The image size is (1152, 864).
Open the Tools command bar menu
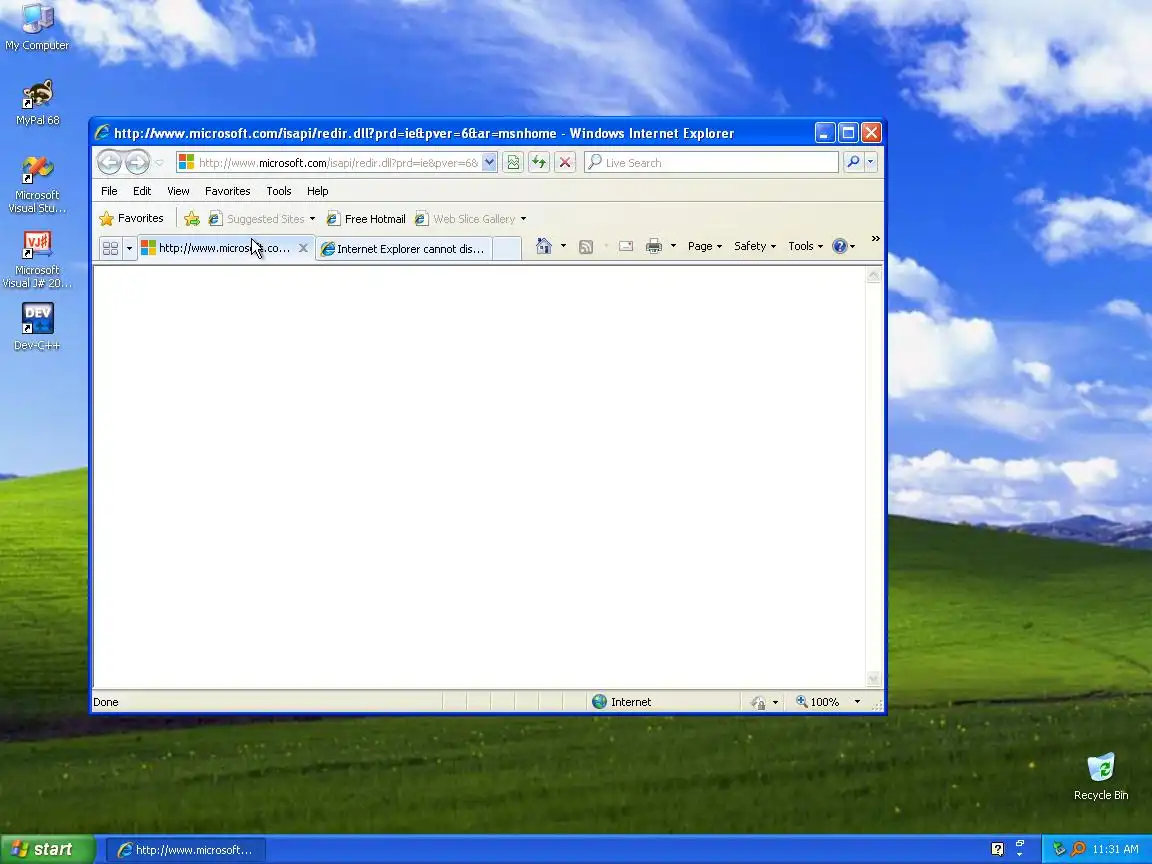click(805, 246)
